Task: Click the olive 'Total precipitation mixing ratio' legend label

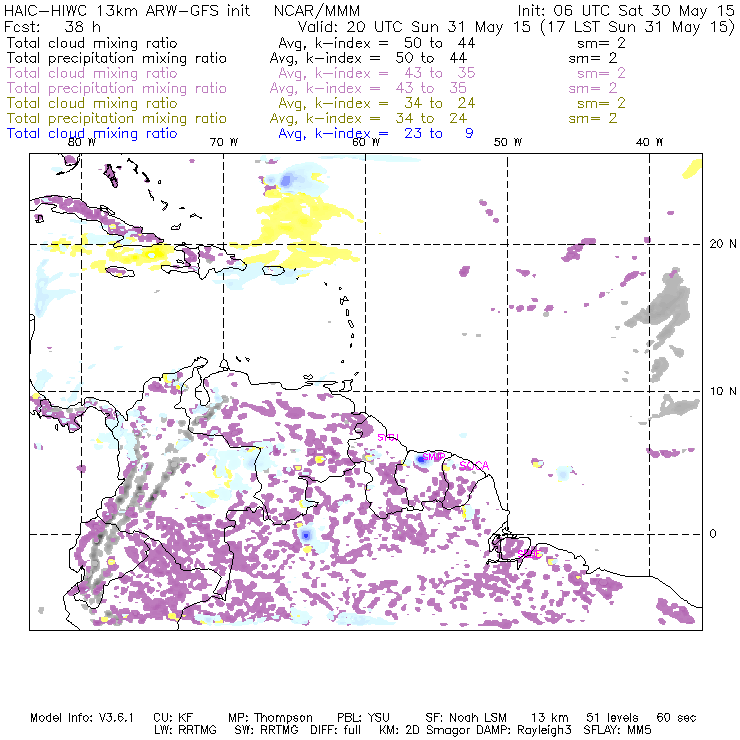Action: point(117,119)
